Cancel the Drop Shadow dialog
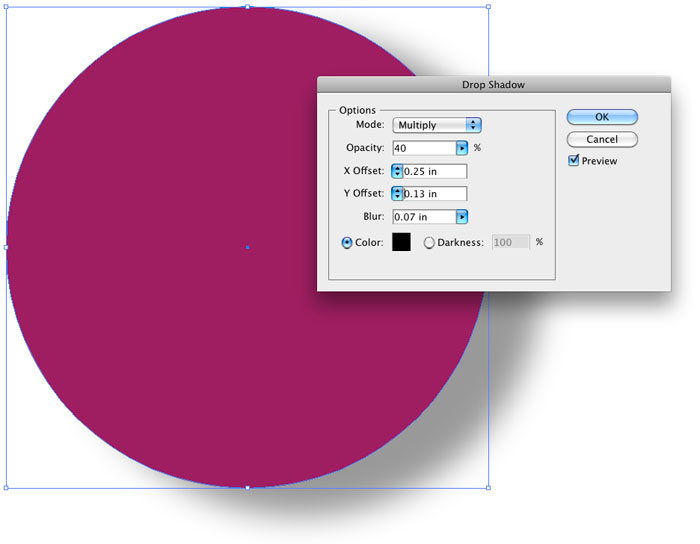Screen dimensions: 700x544 point(602,139)
